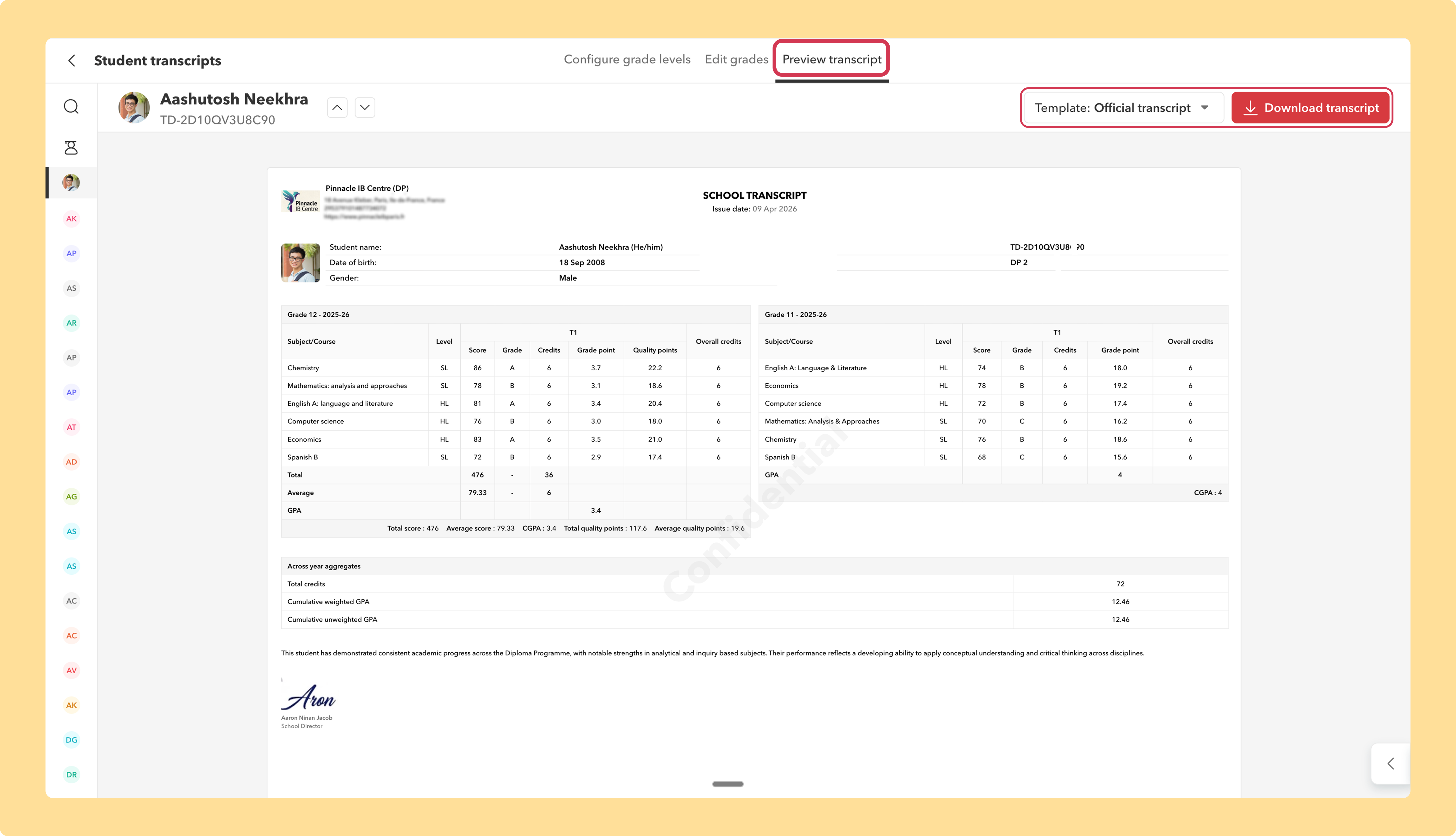The height and width of the screenshot is (836, 1456).
Task: Select the active student photo in sidebar
Action: click(71, 183)
